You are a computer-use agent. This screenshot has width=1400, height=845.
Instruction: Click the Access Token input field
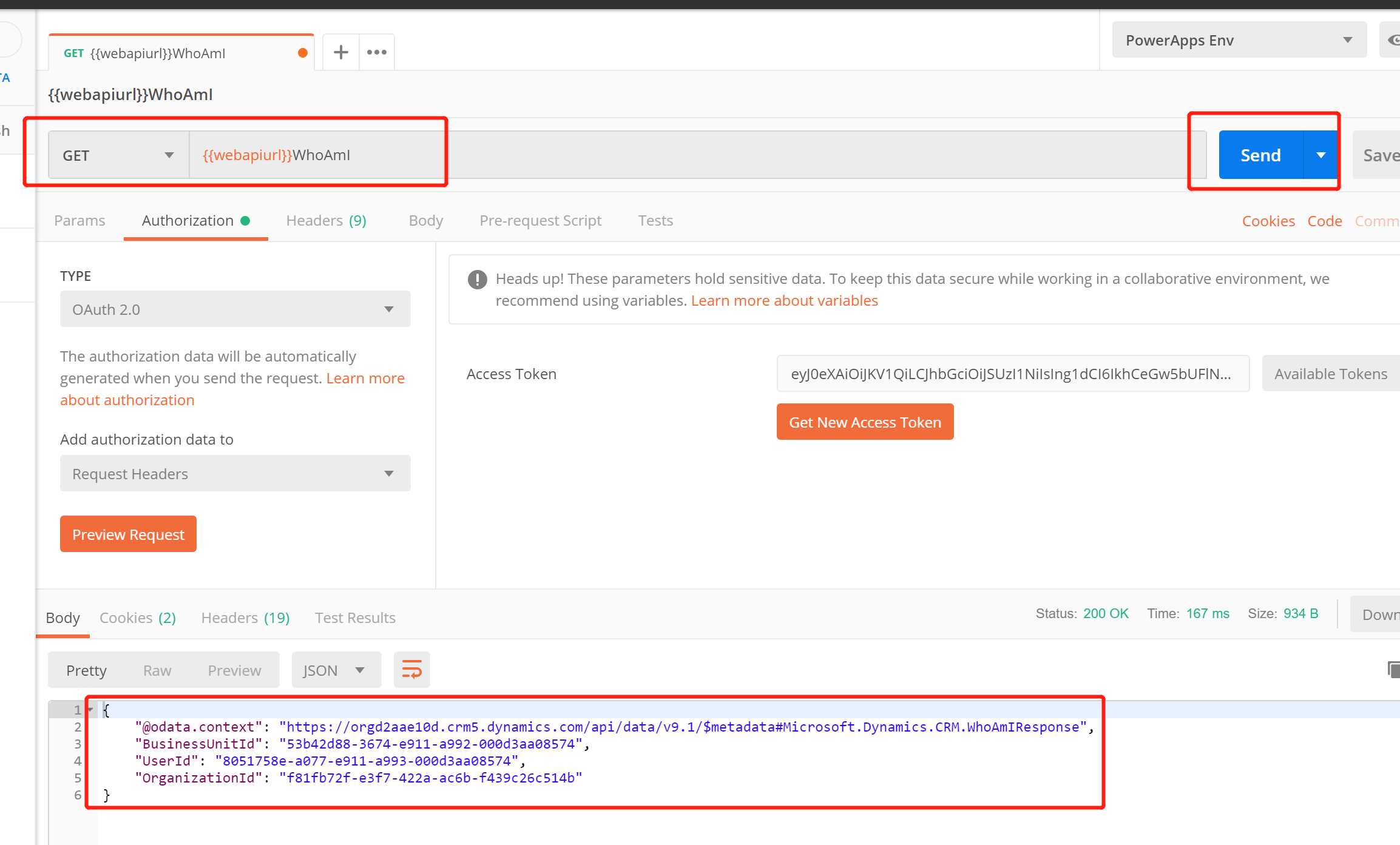(x=1013, y=374)
